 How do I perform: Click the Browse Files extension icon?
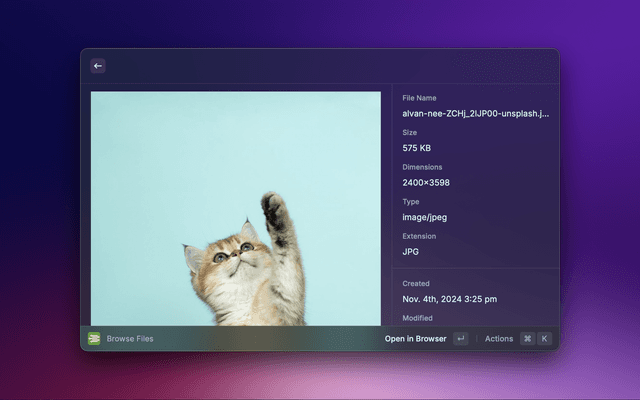coord(94,338)
